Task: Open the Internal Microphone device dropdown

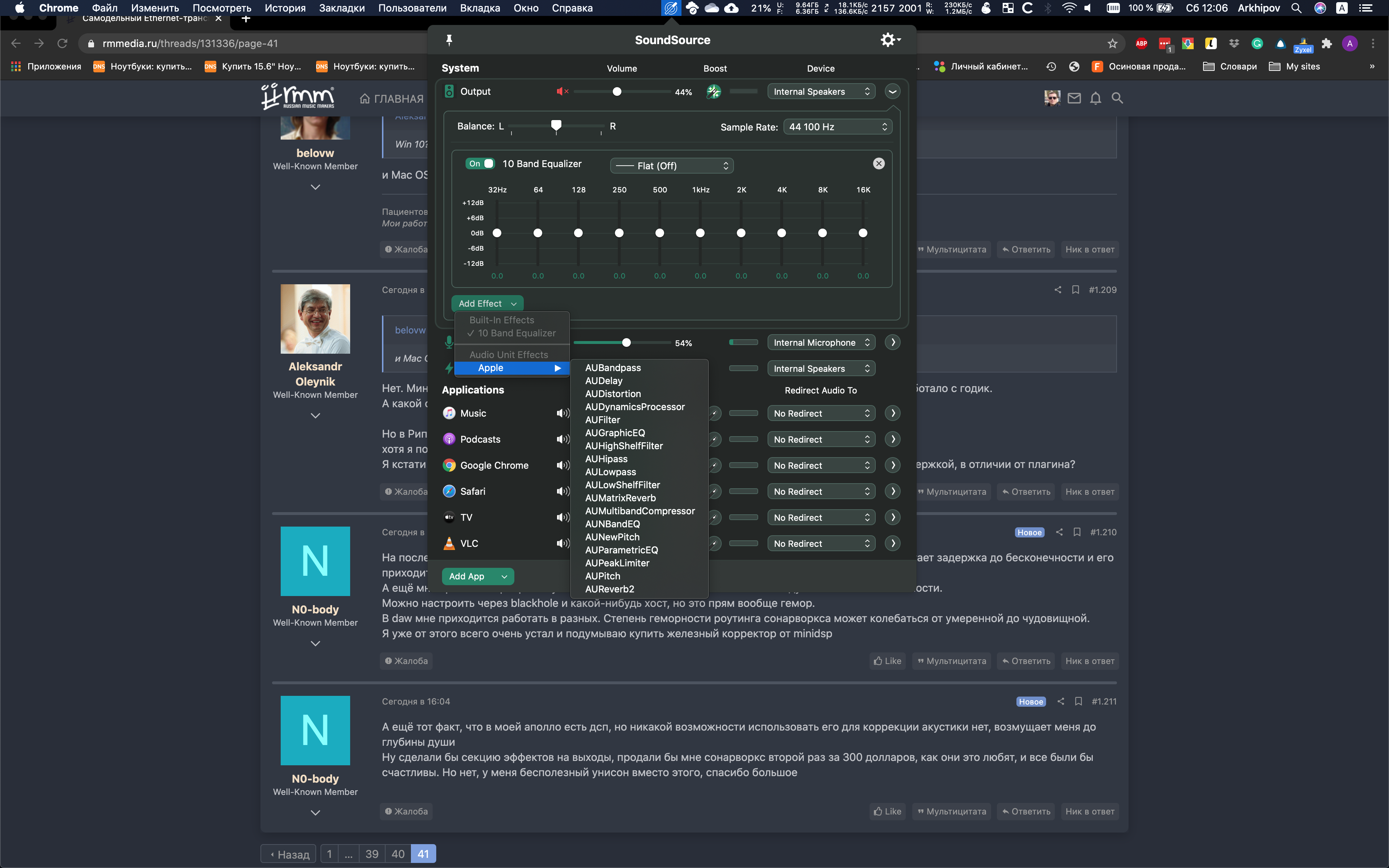Action: (x=821, y=343)
